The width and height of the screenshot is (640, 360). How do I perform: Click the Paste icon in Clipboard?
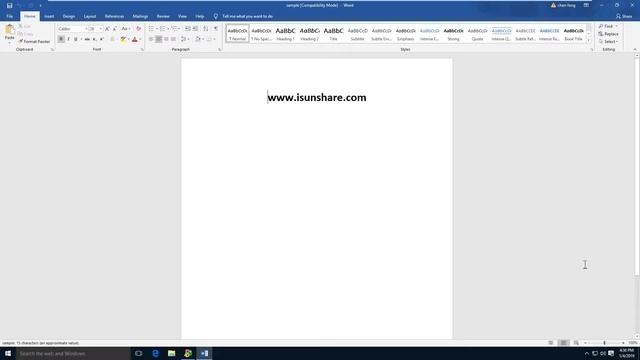click(9, 29)
